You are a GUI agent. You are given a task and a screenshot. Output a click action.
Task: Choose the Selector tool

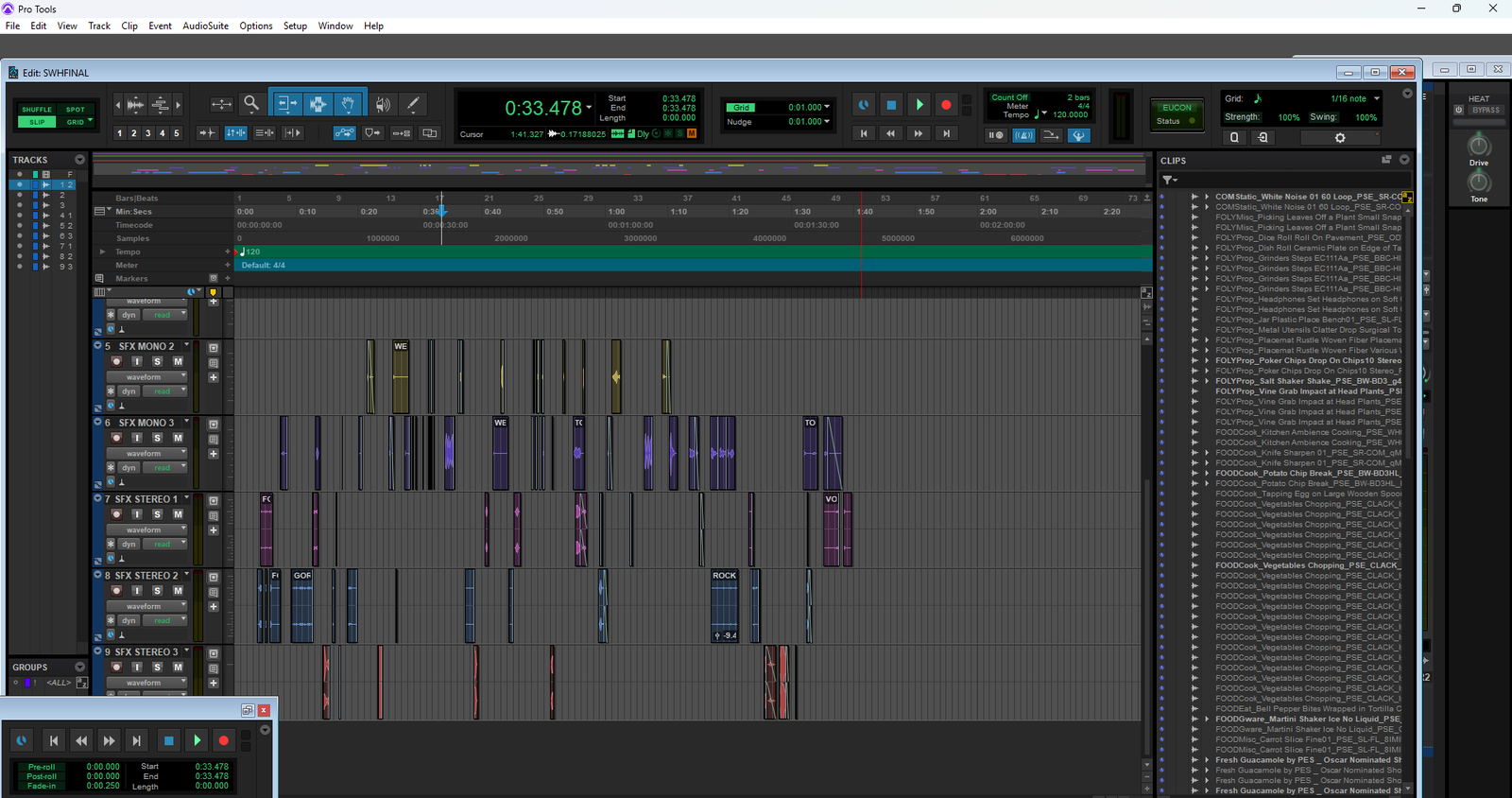[318, 104]
